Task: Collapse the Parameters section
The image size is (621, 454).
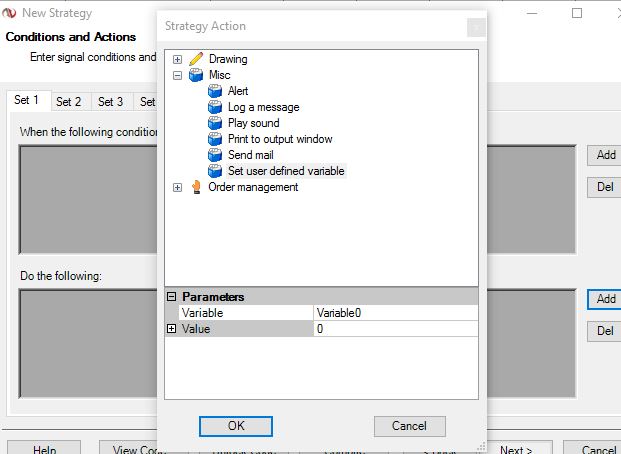Action: [x=172, y=297]
